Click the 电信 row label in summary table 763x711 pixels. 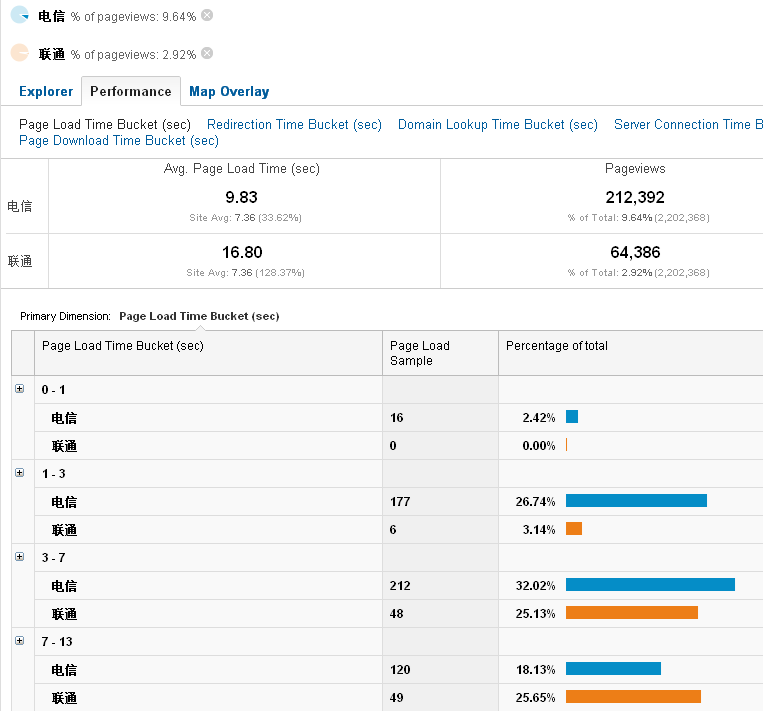point(19,206)
